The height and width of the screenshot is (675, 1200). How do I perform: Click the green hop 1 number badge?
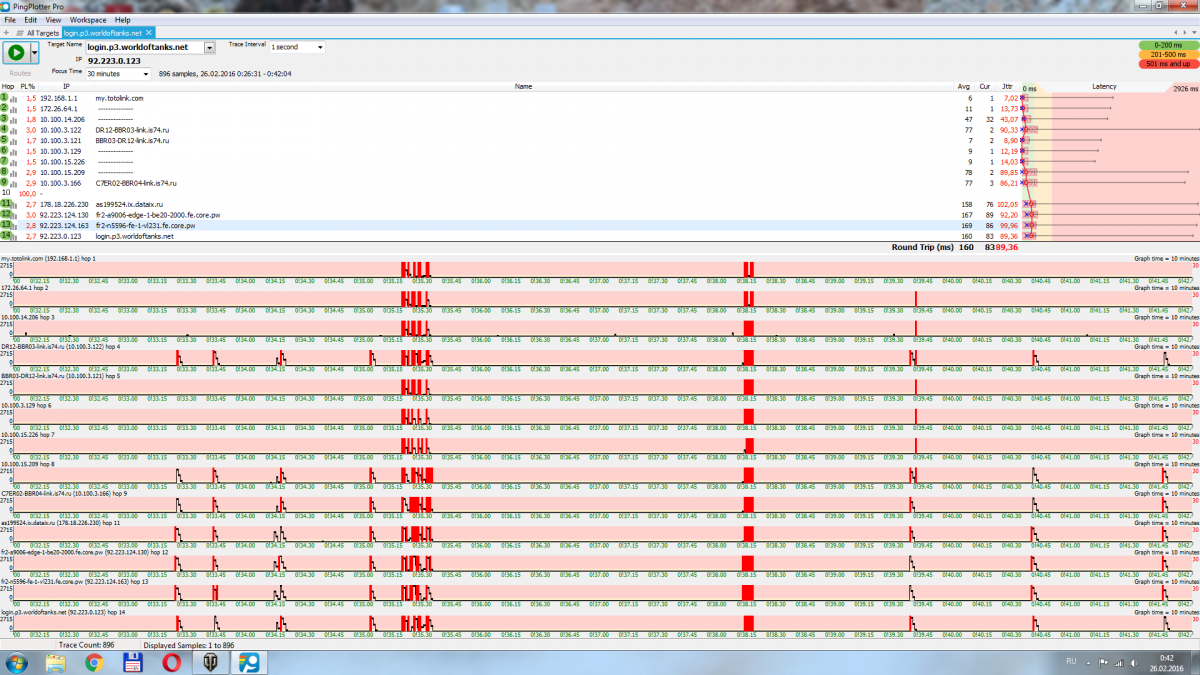5,98
